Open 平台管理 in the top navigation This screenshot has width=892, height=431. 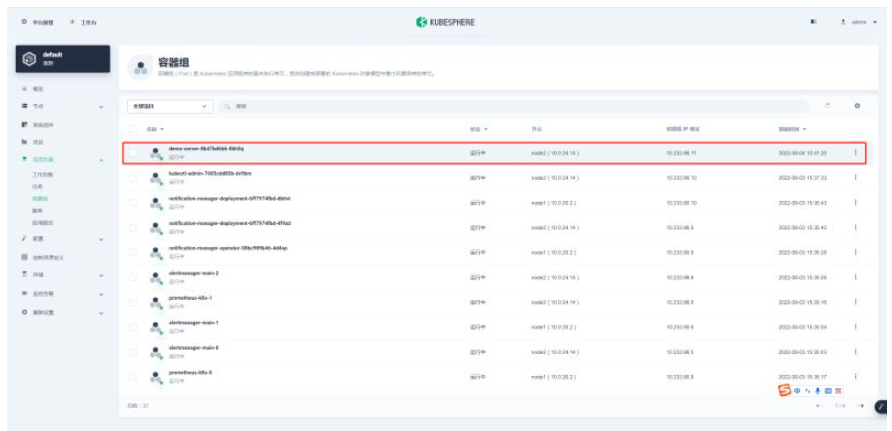point(37,21)
